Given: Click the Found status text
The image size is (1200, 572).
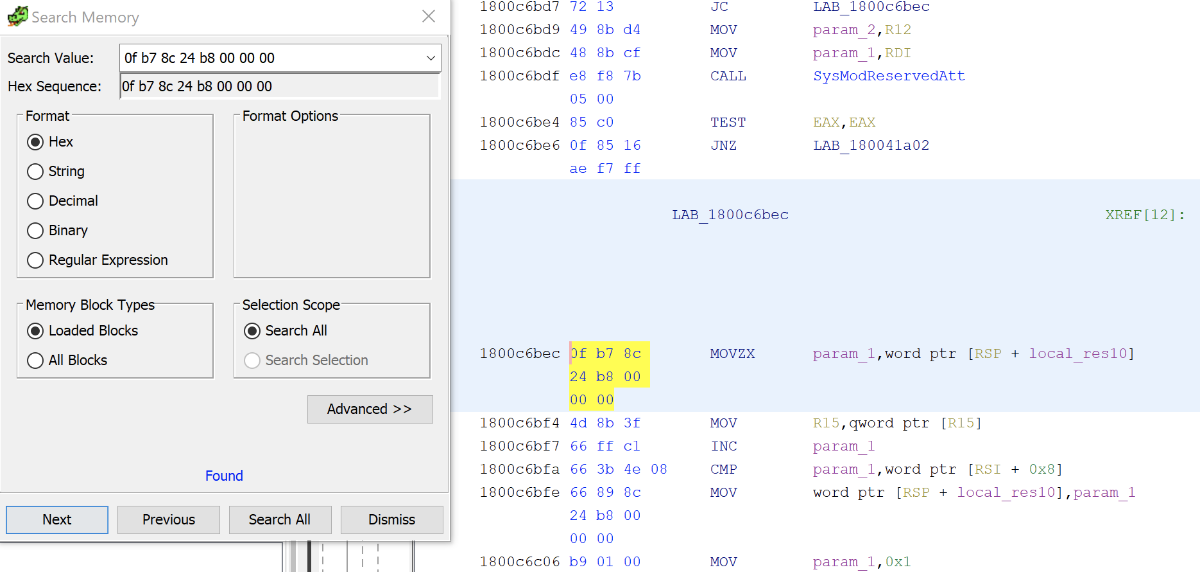Looking at the screenshot, I should [224, 476].
